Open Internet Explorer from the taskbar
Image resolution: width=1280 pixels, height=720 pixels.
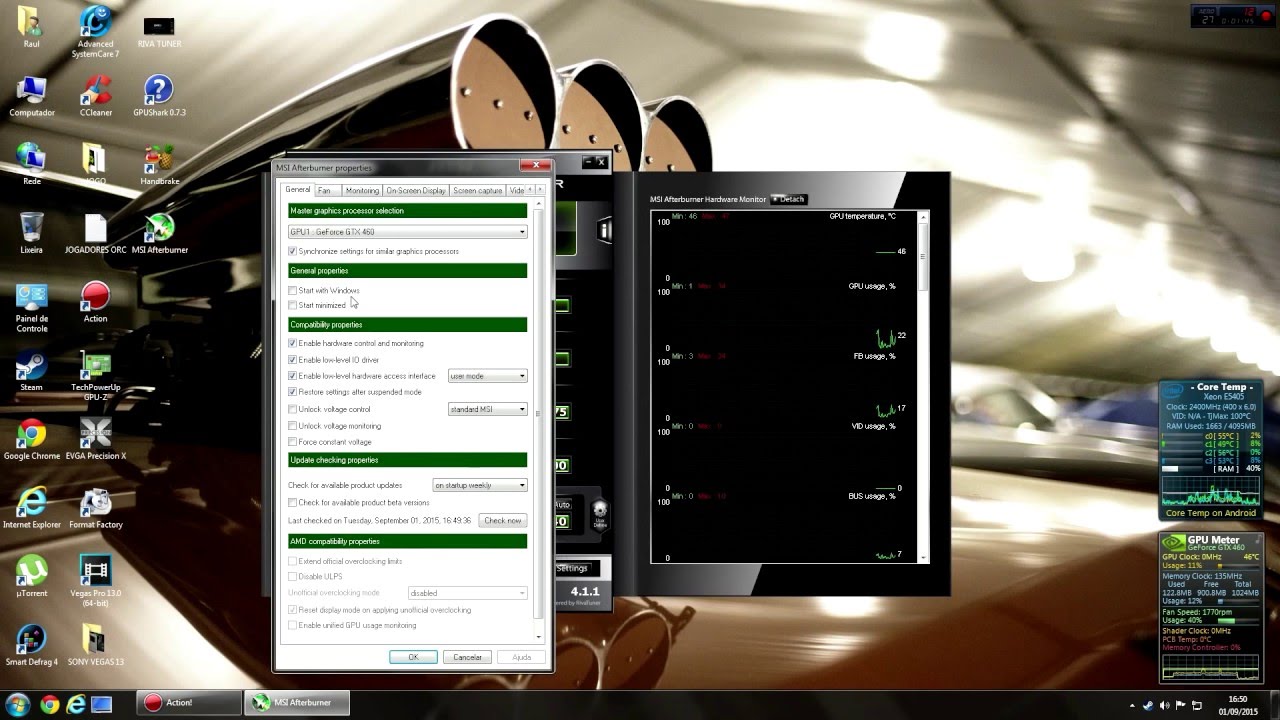[76, 704]
